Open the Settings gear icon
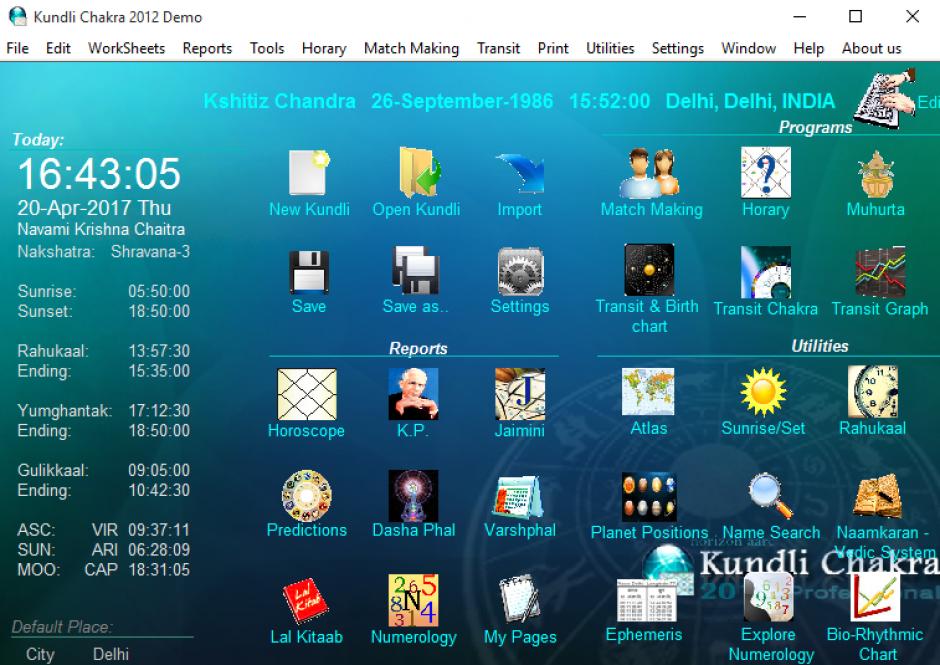Viewport: 940px width, 665px height. pyautogui.click(x=520, y=272)
